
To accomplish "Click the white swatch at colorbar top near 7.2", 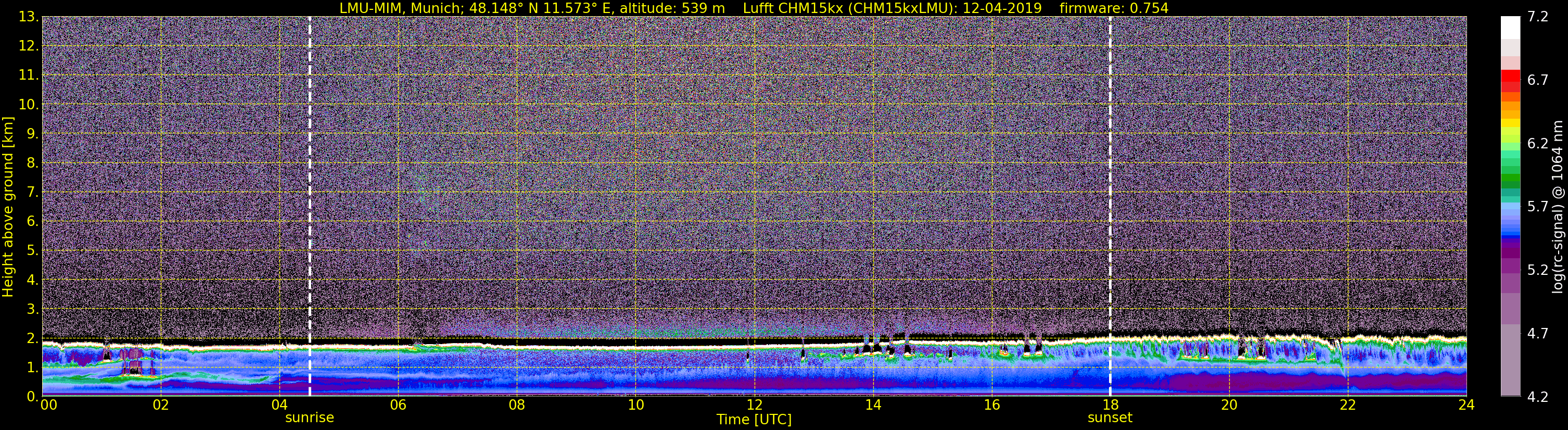I will pyautogui.click(x=1510, y=28).
